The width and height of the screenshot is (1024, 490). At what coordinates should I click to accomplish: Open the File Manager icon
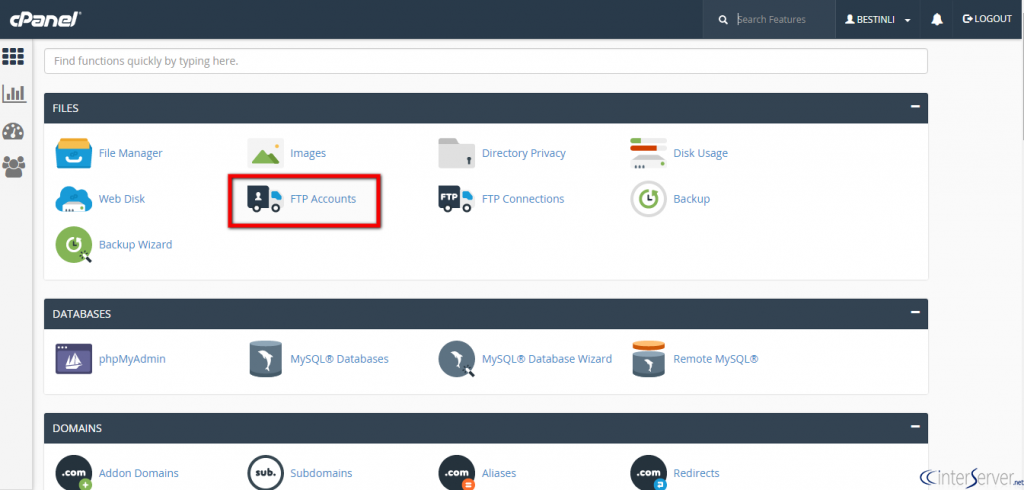pos(74,154)
